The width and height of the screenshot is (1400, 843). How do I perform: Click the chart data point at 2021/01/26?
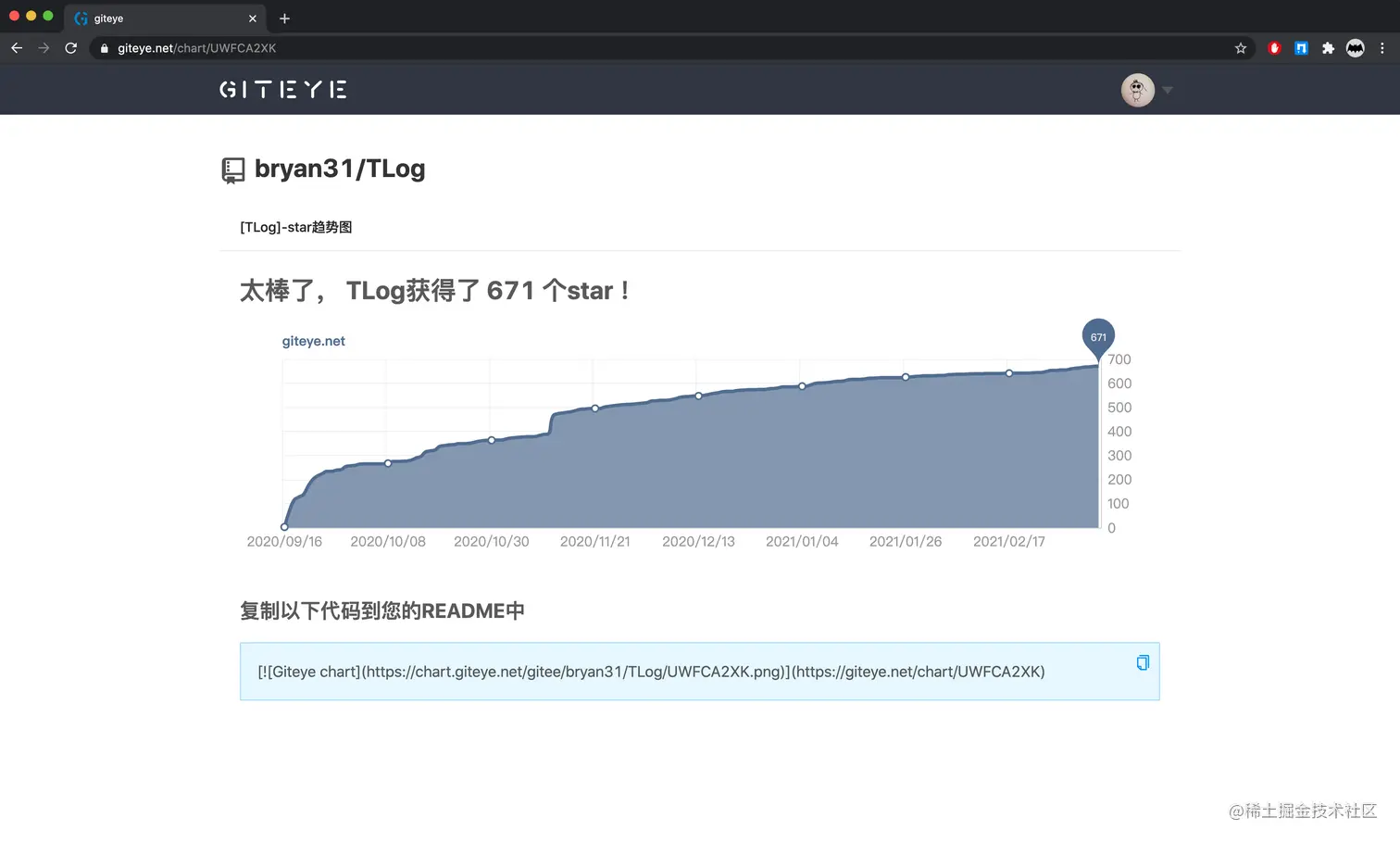906,377
